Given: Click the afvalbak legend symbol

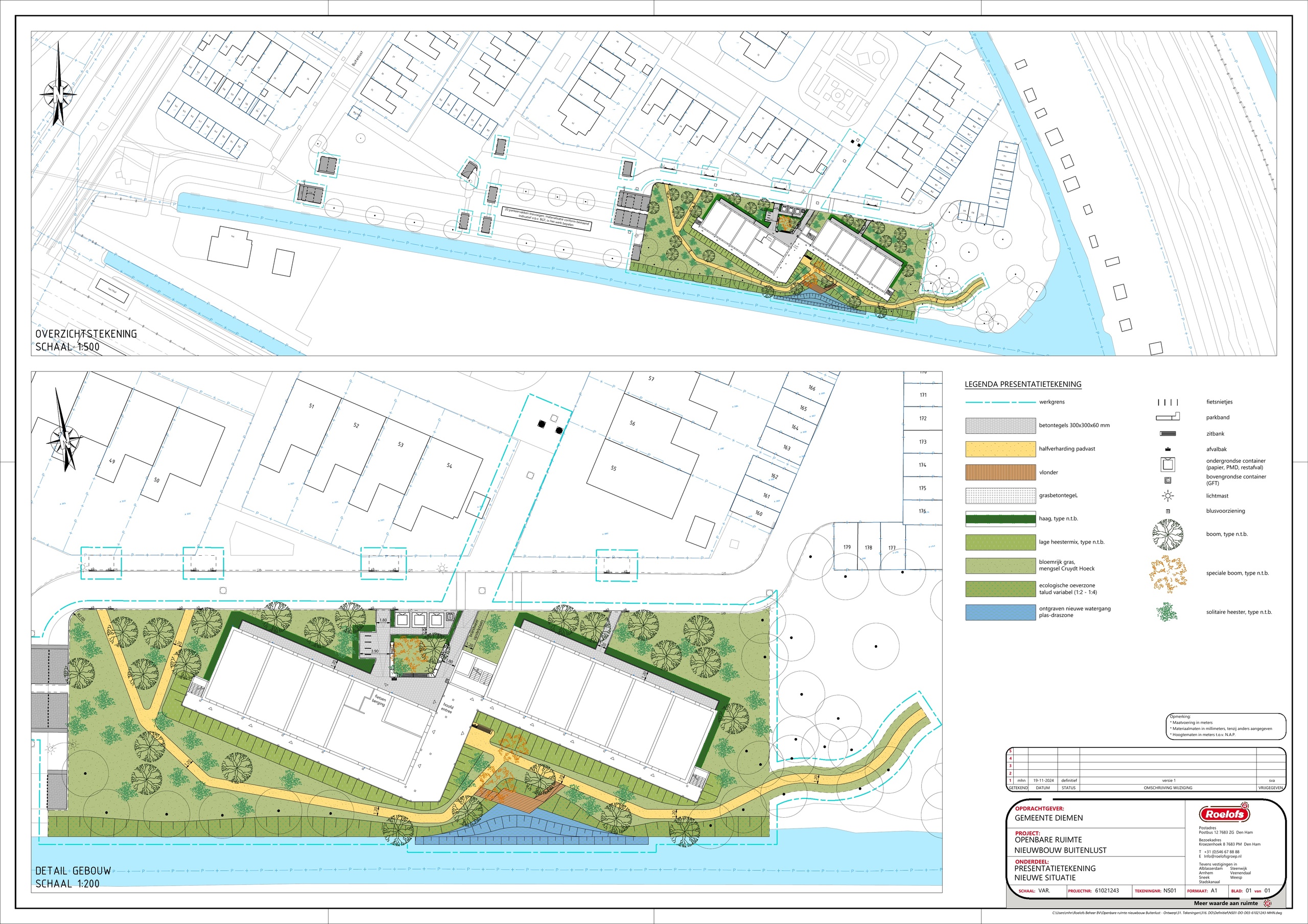Looking at the screenshot, I should click(1168, 449).
